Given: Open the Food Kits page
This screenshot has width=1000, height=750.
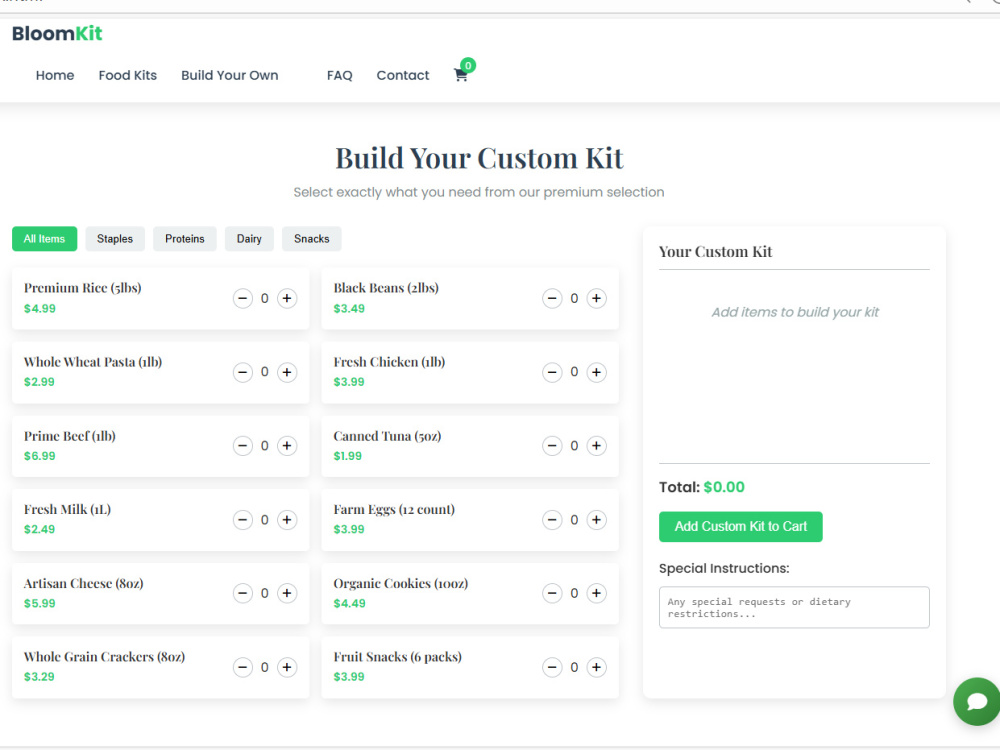Looking at the screenshot, I should tap(128, 75).
